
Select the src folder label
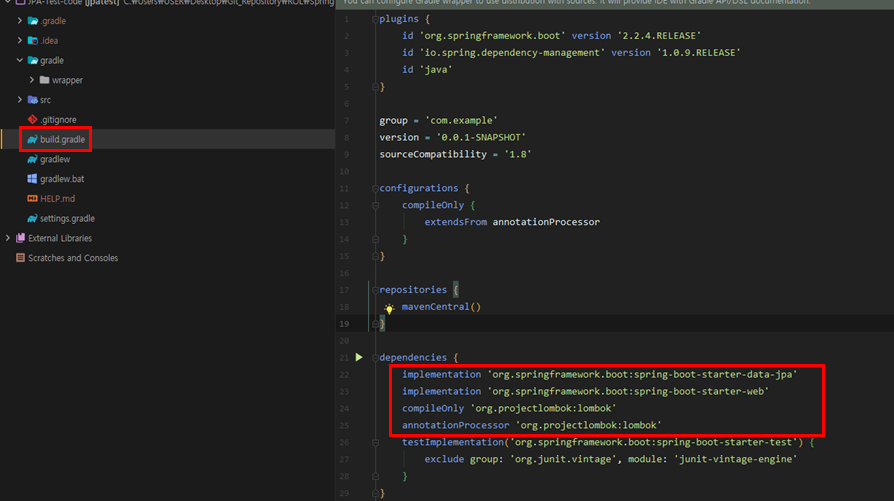(46, 100)
